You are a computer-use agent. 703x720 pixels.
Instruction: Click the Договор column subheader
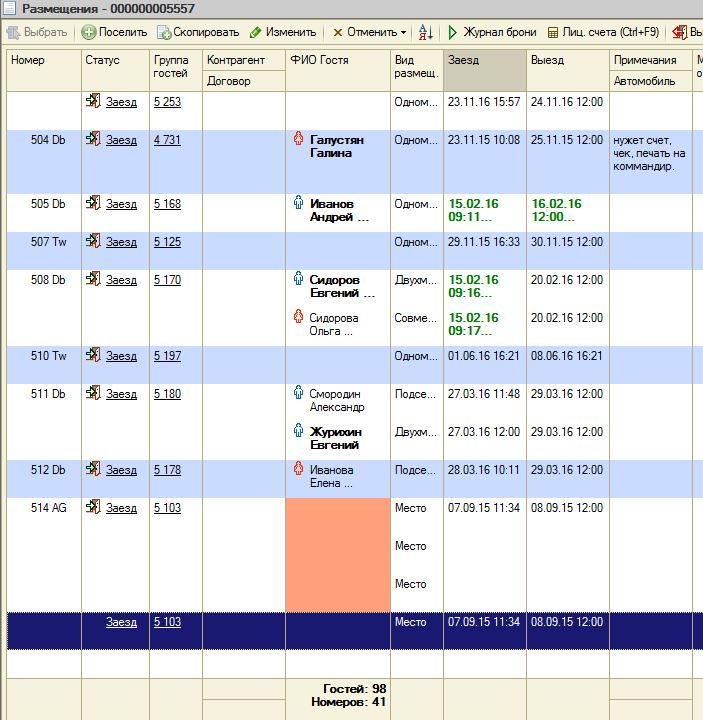pos(244,81)
